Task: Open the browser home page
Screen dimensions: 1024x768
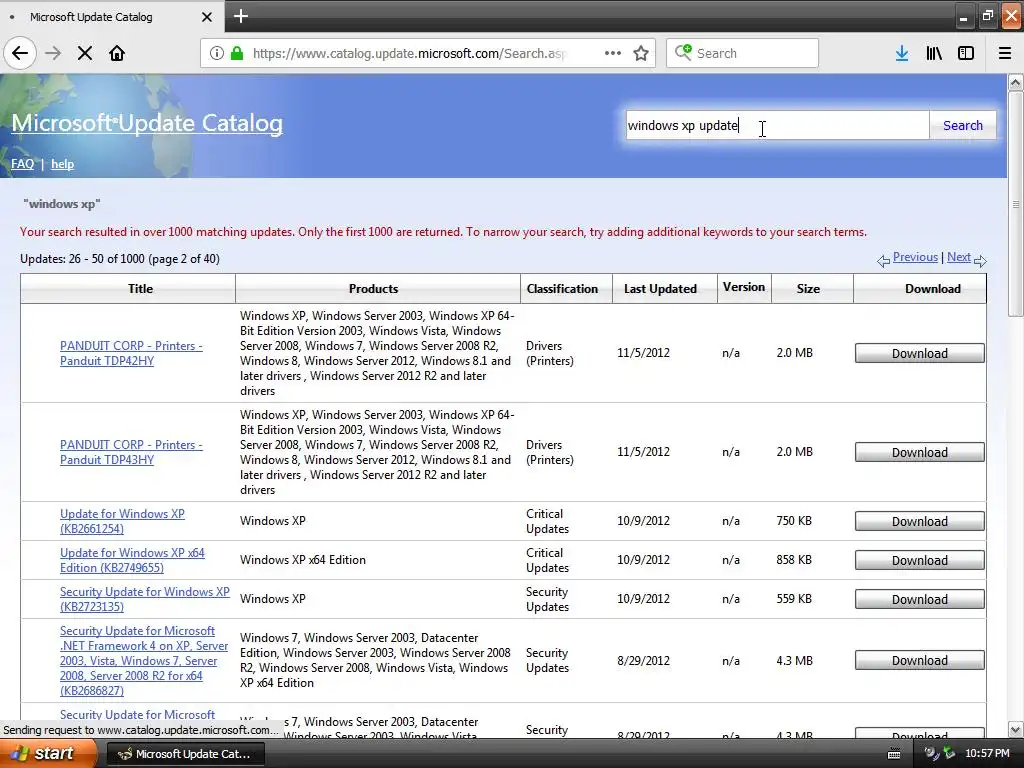Action: click(117, 53)
